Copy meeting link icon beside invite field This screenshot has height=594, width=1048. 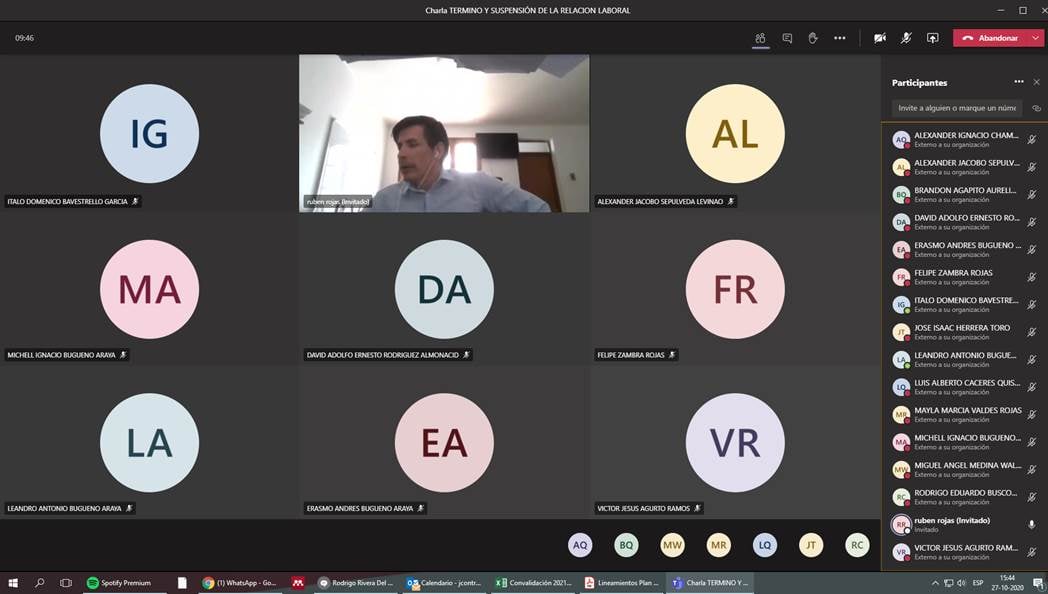click(x=1036, y=108)
